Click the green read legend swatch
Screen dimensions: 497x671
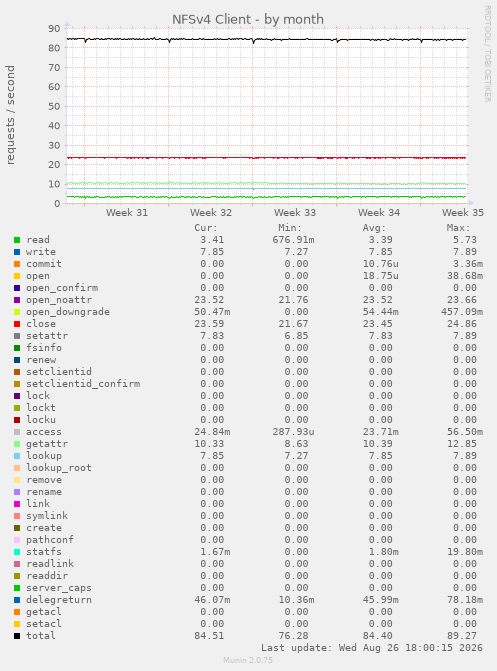(17, 240)
